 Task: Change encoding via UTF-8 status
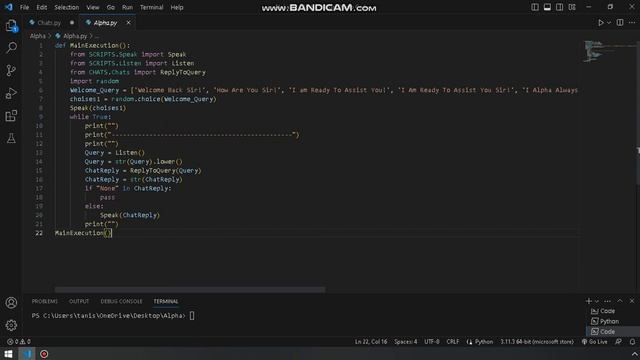pyautogui.click(x=431, y=342)
